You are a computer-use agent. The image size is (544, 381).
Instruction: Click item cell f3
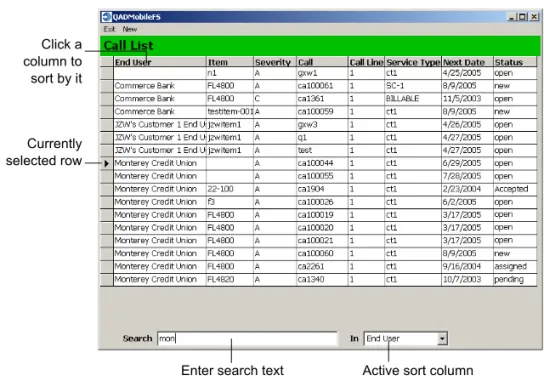230,202
